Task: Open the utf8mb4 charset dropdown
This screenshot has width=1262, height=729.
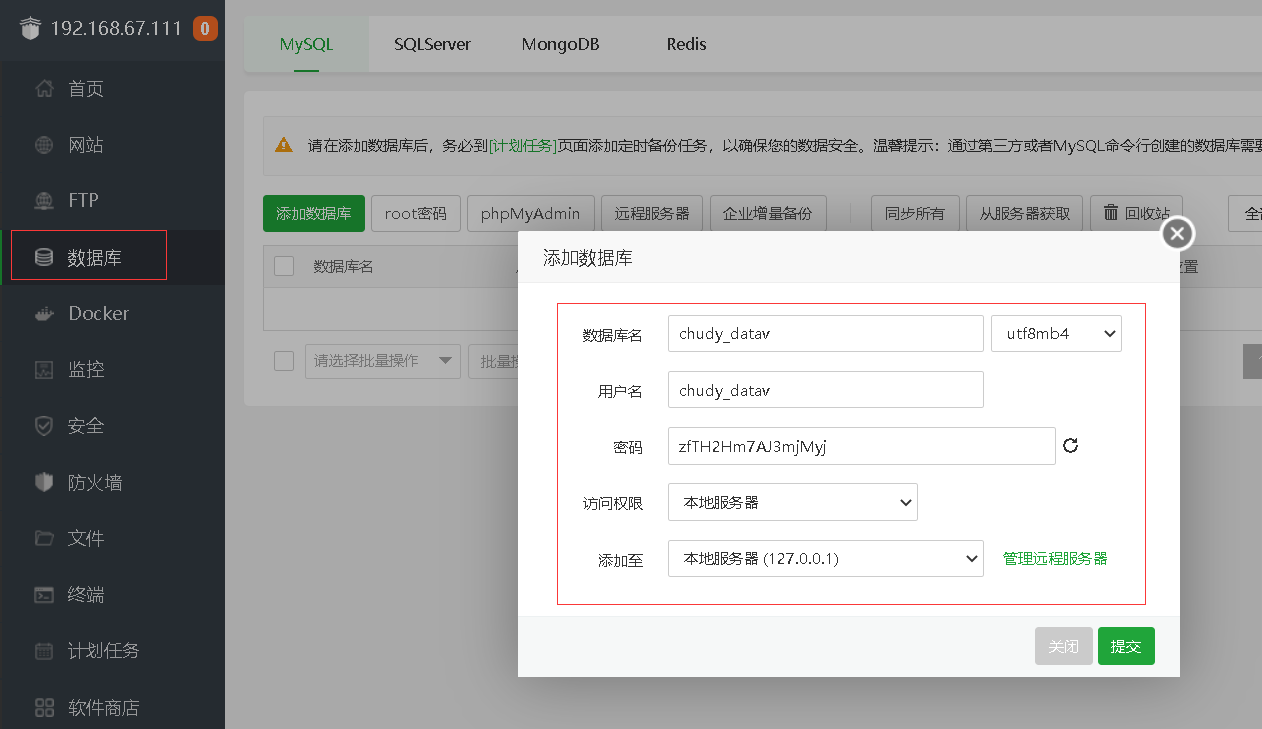Action: [1056, 333]
